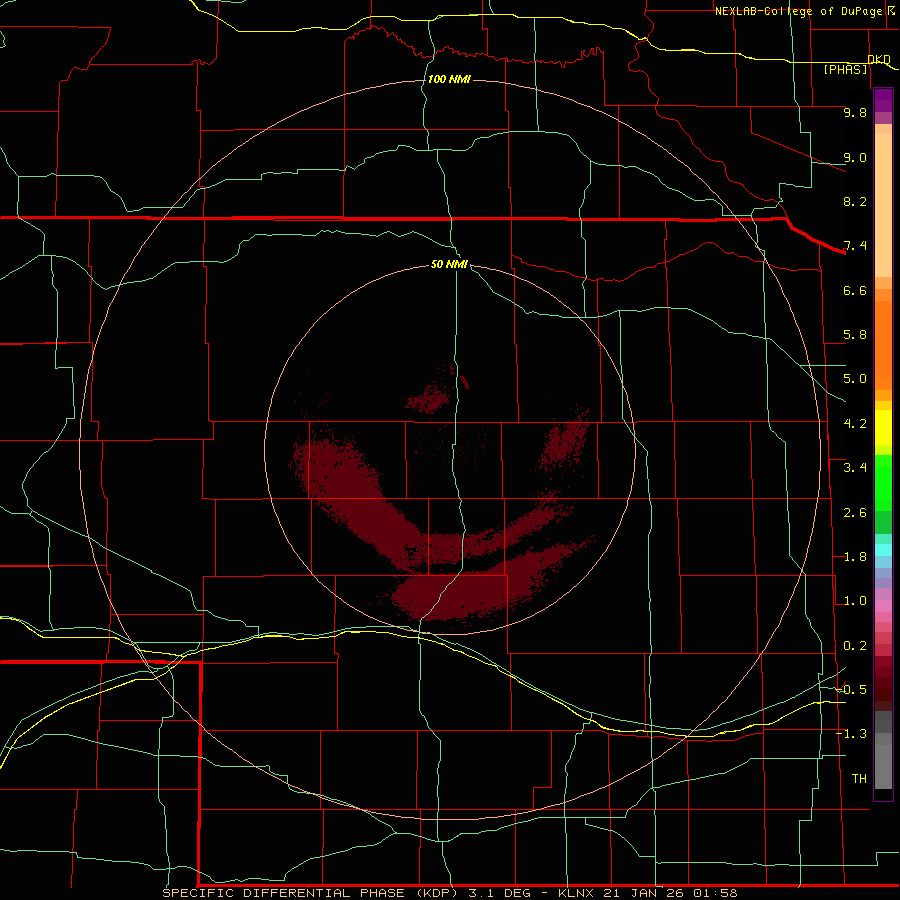Viewport: 900px width, 900px height.
Task: Click the 5.8 legend value
Action: click(855, 335)
